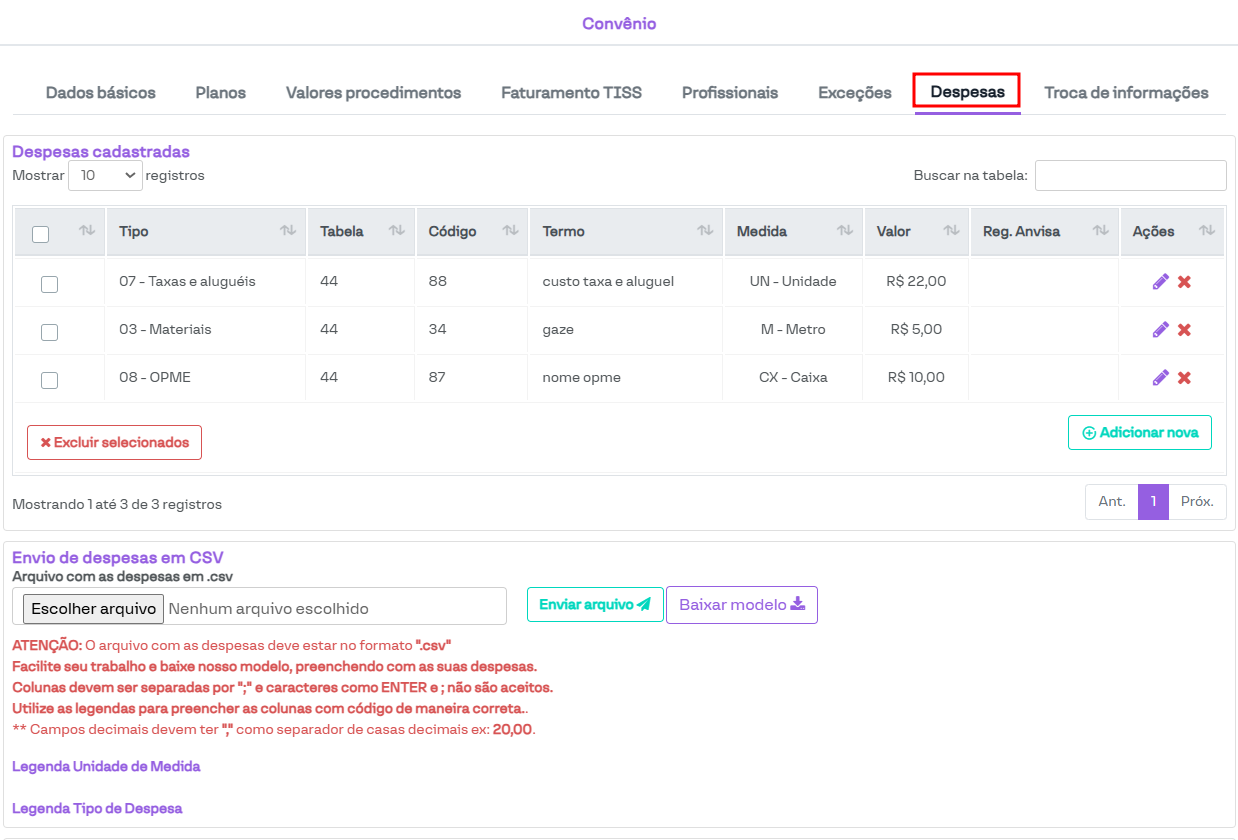Viewport: 1238px width, 840px height.
Task: Remove the gaze expense using the red X
Action: coord(1184,330)
